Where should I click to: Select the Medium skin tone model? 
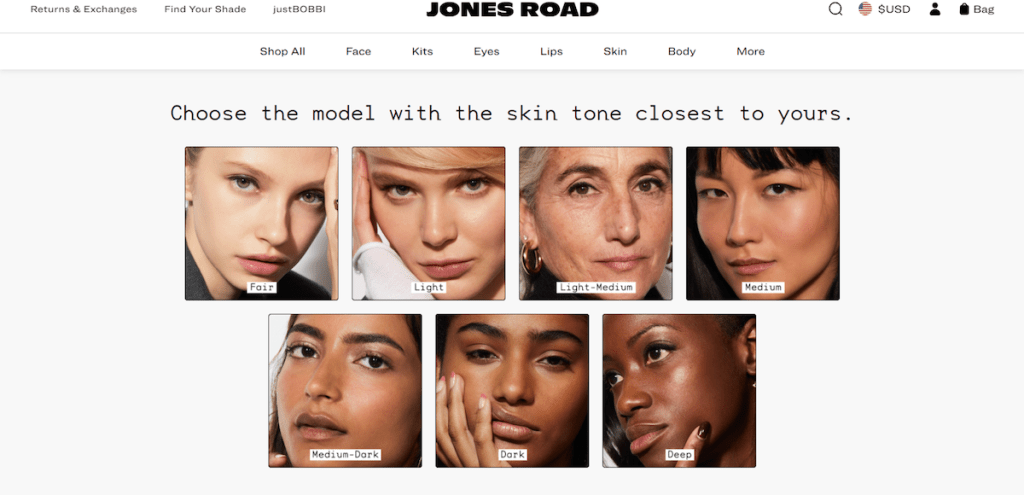(x=763, y=223)
